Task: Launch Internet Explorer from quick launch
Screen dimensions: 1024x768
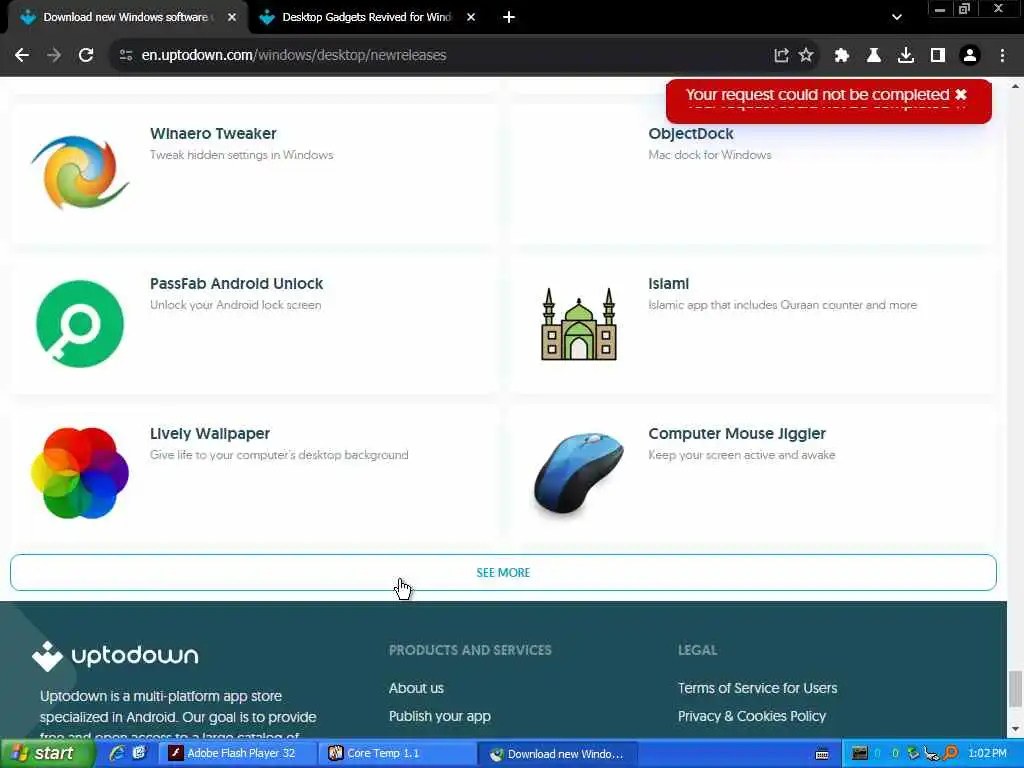Action: click(118, 754)
